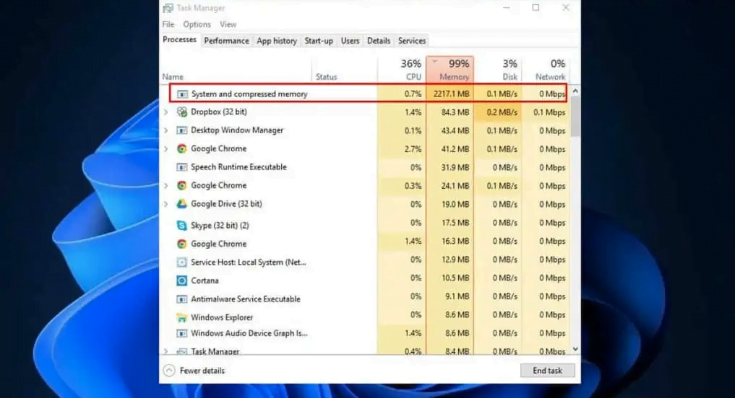Viewport: 735px width, 398px height.
Task: Sort by the 99% Memory column header
Action: 450,69
